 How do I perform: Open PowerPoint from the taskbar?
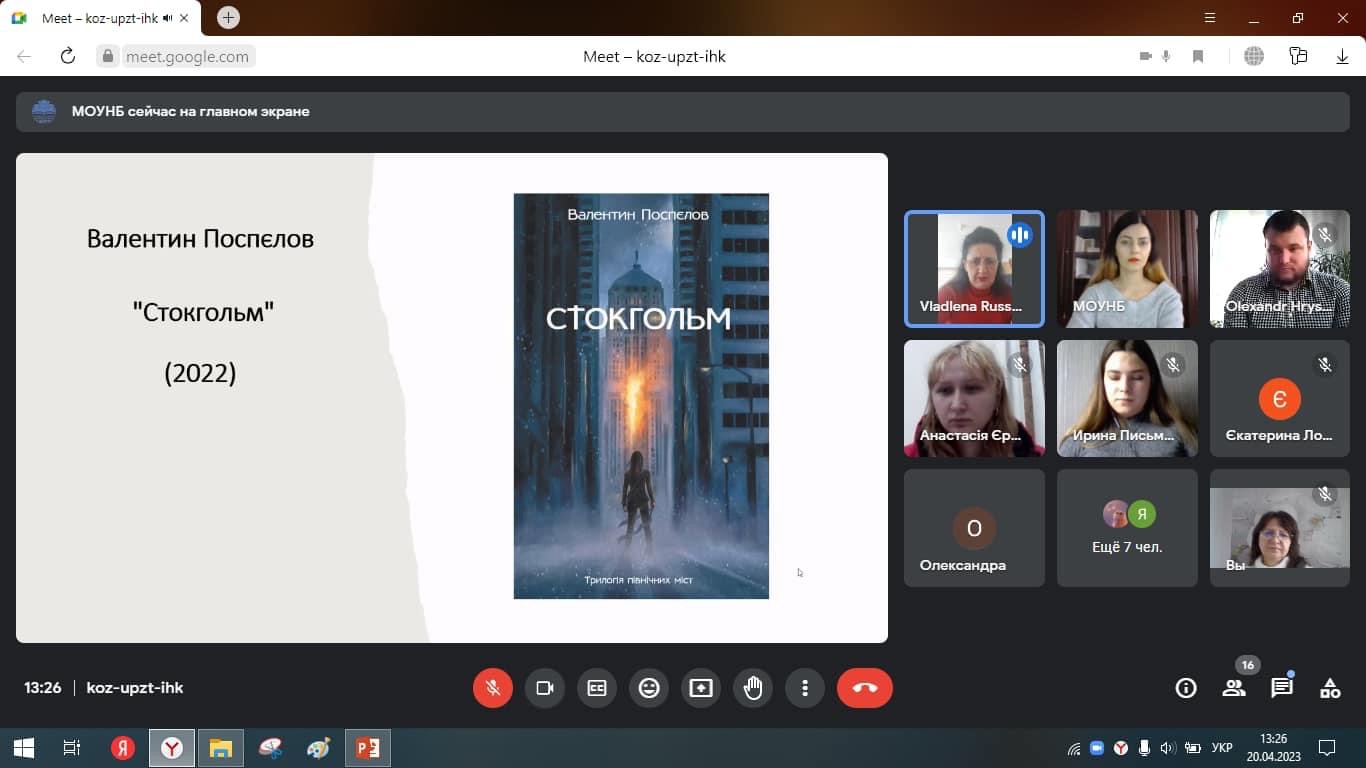tap(368, 748)
